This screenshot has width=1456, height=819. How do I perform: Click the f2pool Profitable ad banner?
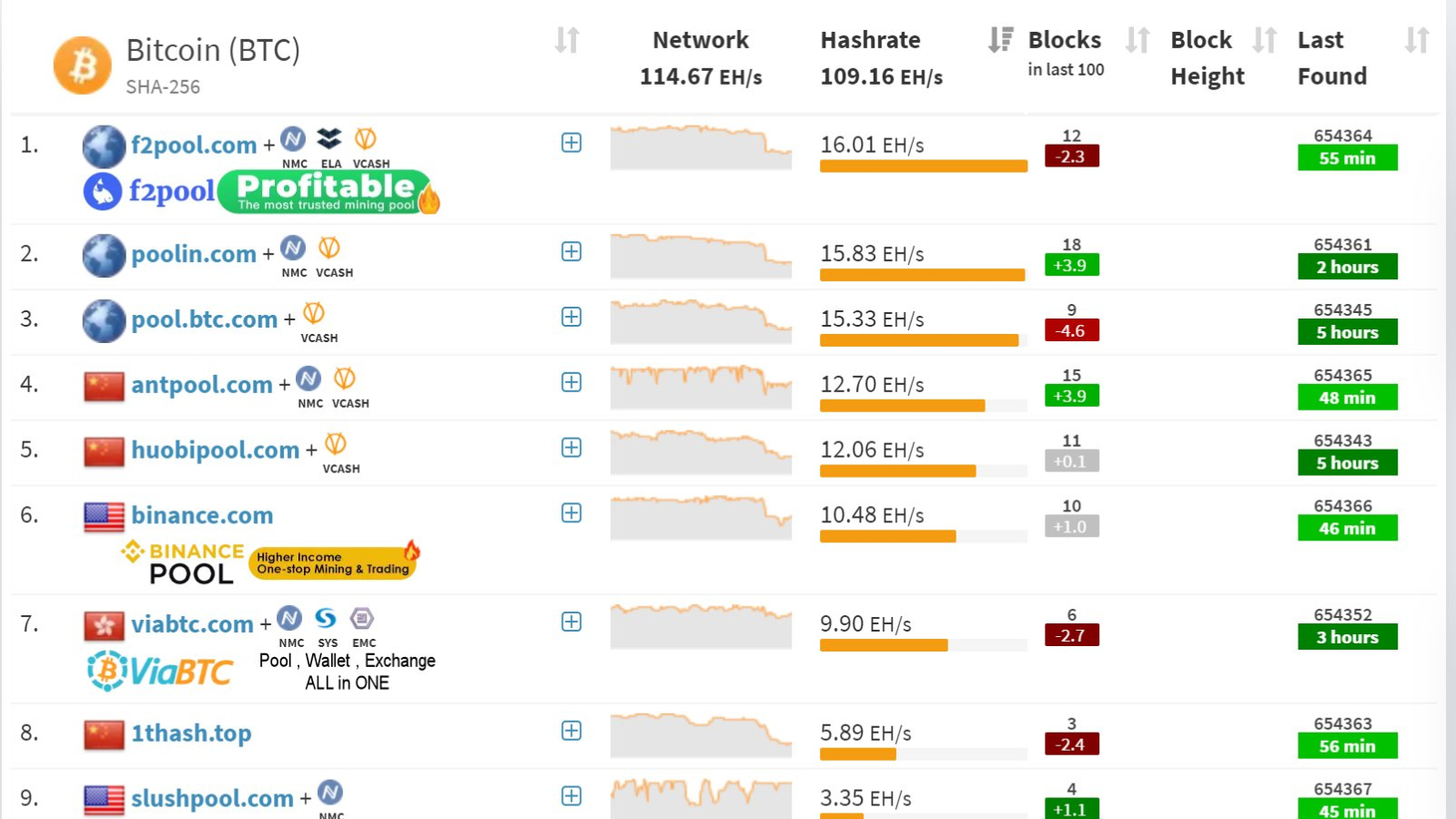click(x=262, y=192)
